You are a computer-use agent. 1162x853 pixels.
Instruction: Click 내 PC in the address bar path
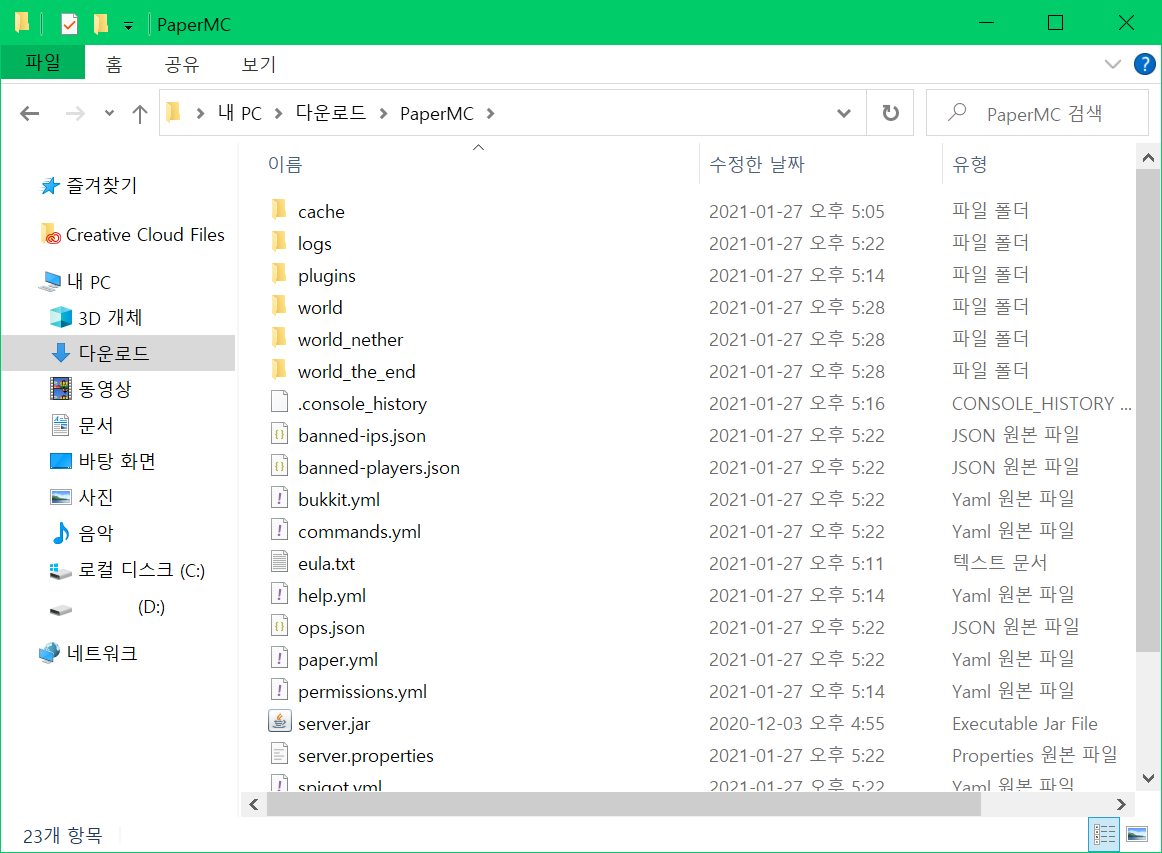[x=239, y=113]
